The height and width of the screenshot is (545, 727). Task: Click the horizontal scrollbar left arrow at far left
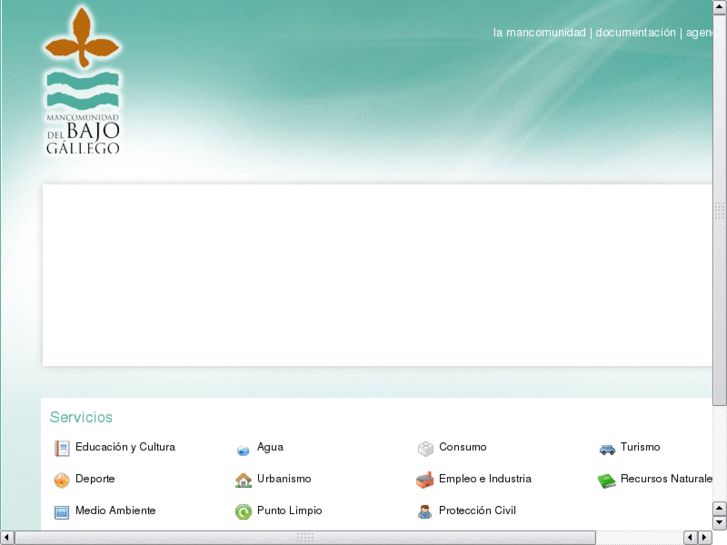pos(7,537)
